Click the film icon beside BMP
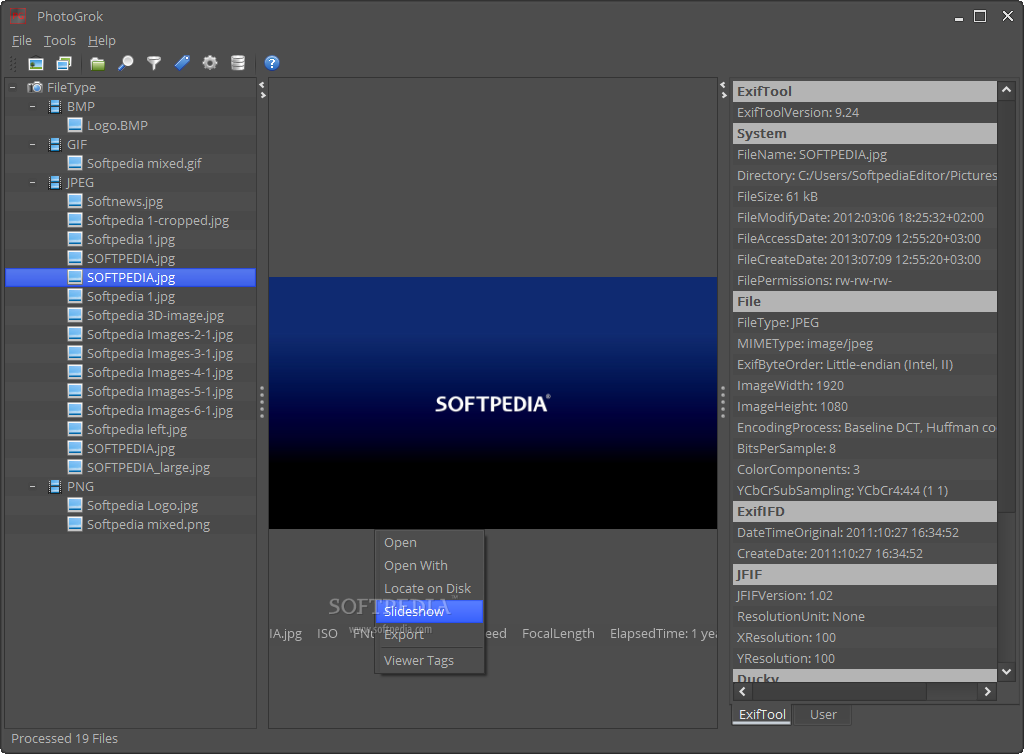This screenshot has height=754, width=1024. [x=56, y=106]
